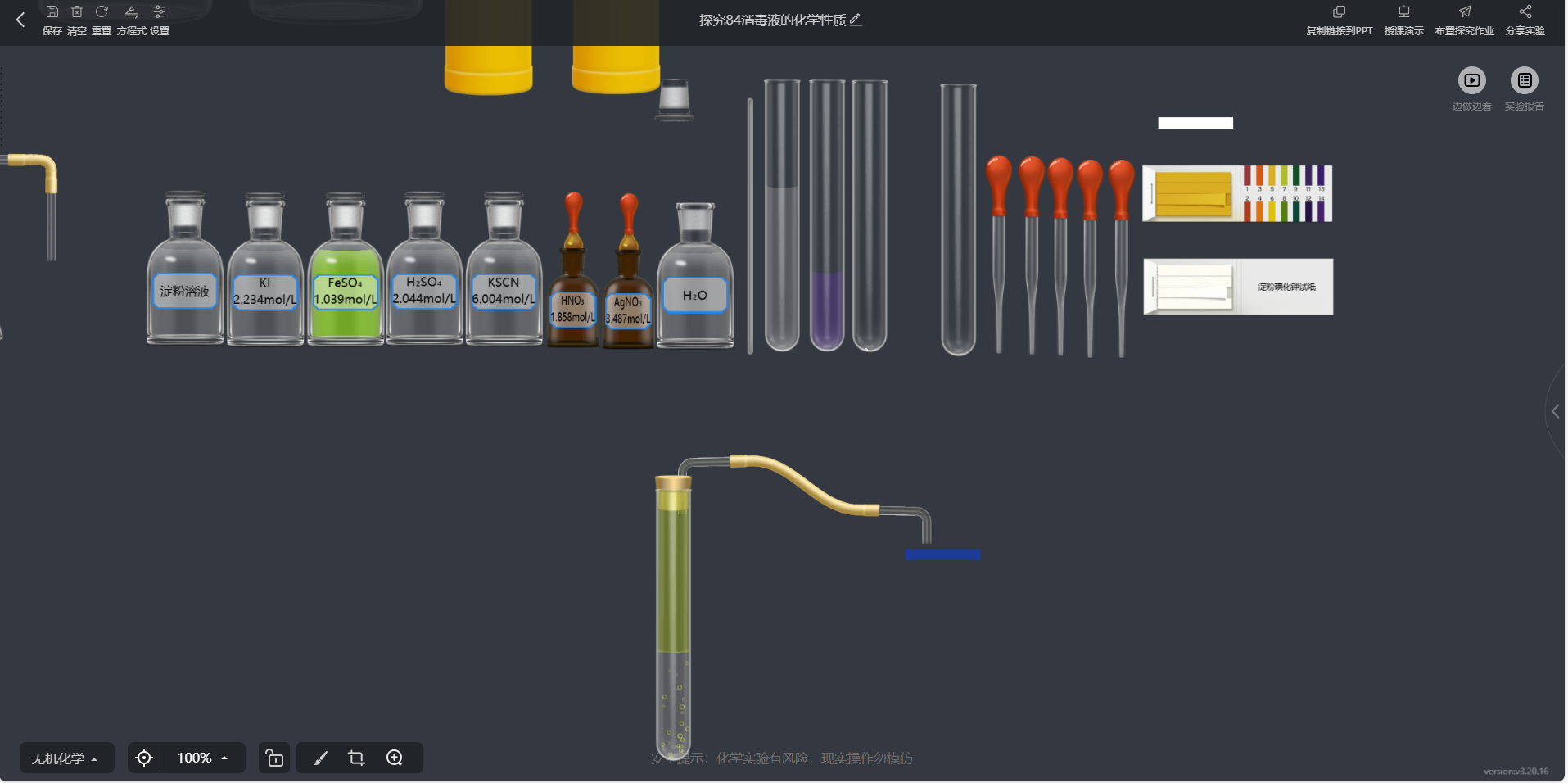Viewport: 1568px width, 783px height.
Task: Open 布置探究作业 assign homework
Action: (1464, 20)
